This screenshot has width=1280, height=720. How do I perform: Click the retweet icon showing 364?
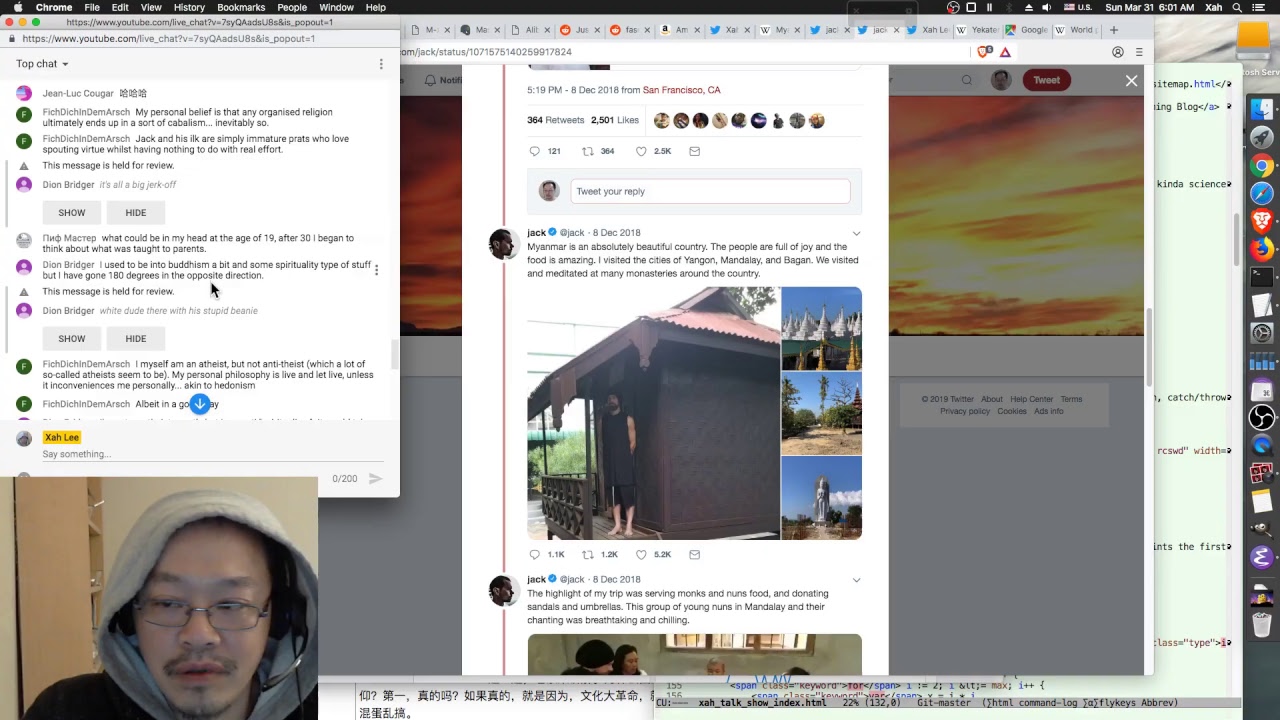tap(588, 151)
